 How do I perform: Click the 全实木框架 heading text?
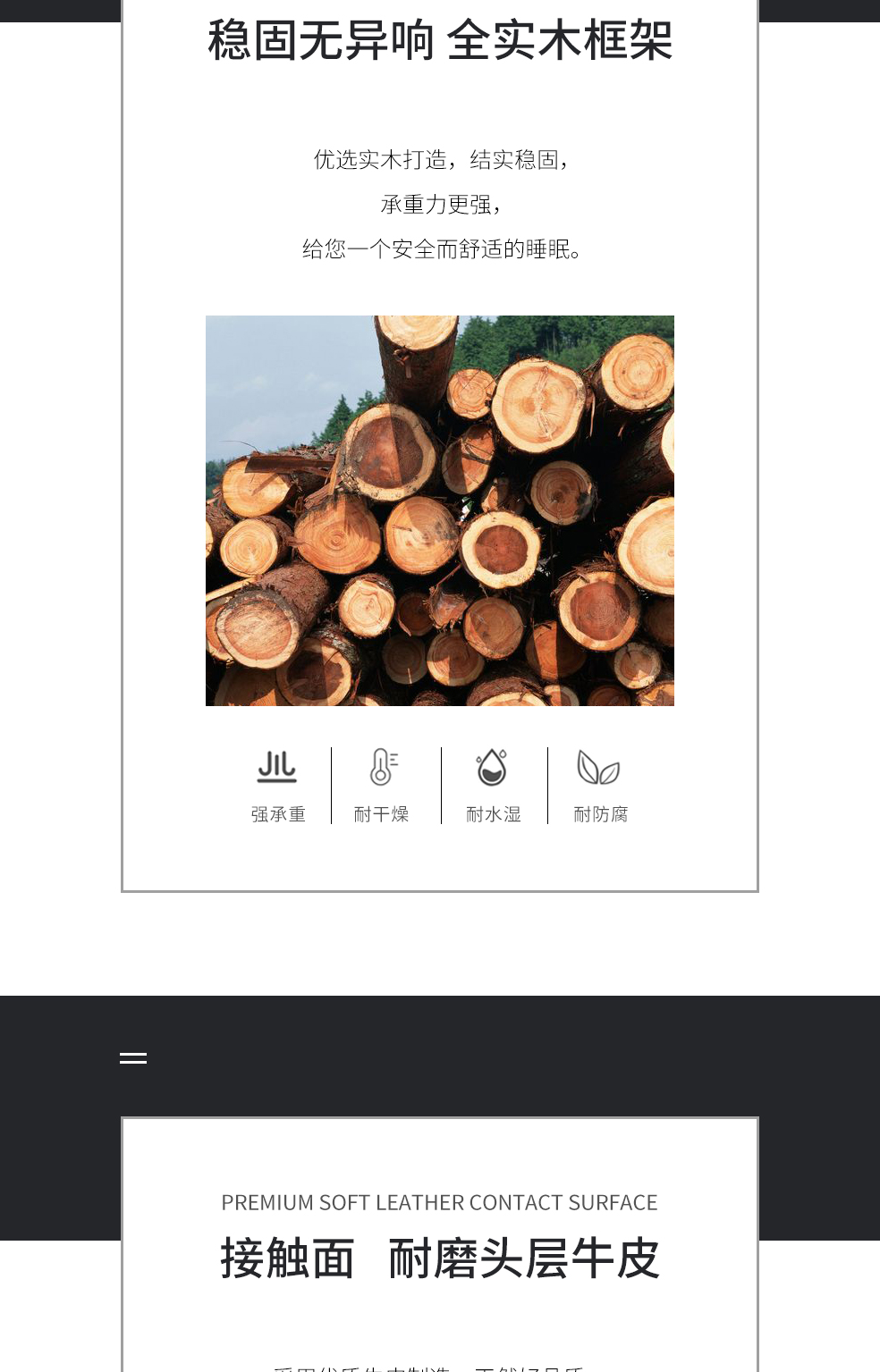560,40
